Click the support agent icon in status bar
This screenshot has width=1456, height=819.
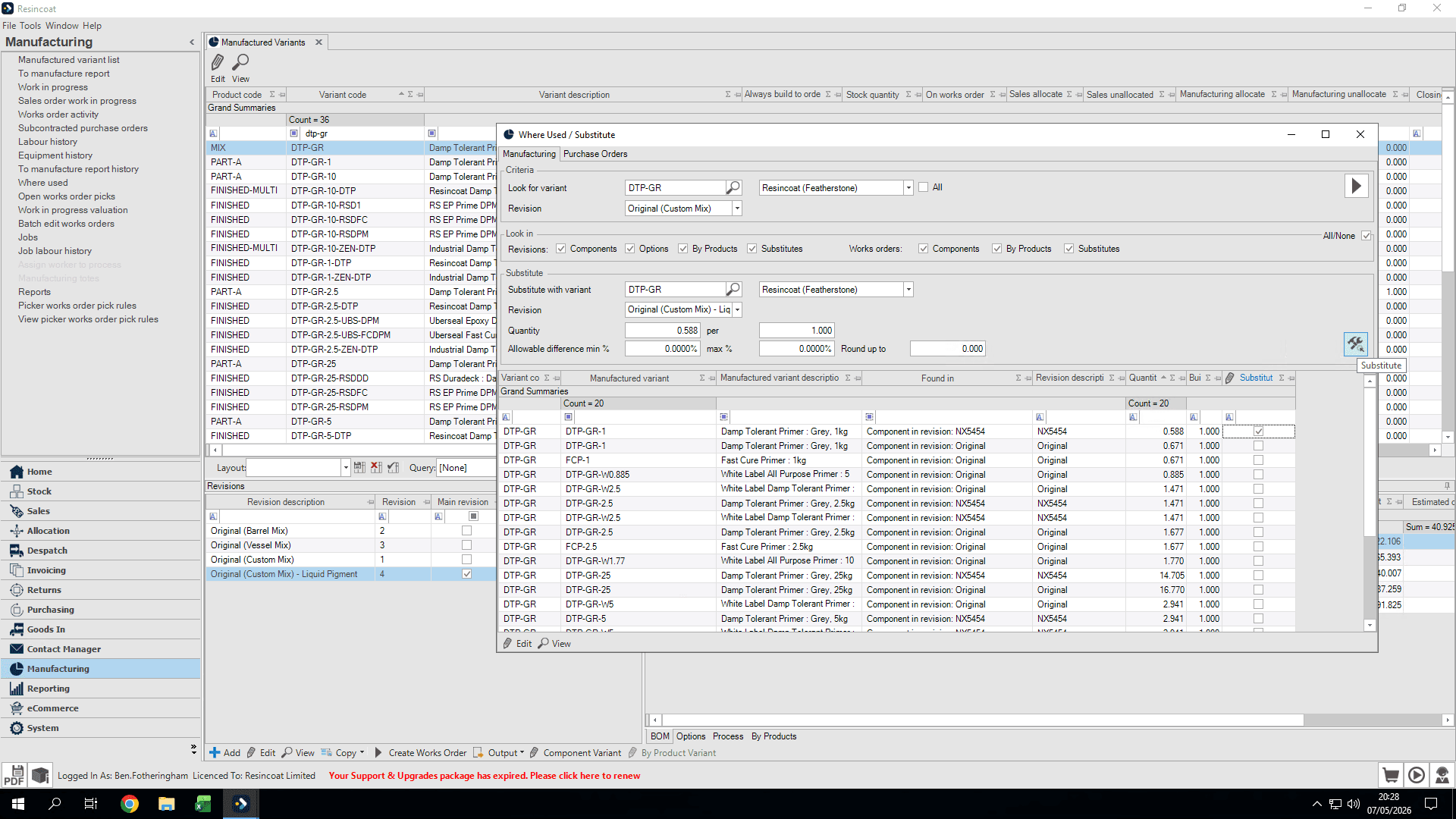pyautogui.click(x=1442, y=775)
